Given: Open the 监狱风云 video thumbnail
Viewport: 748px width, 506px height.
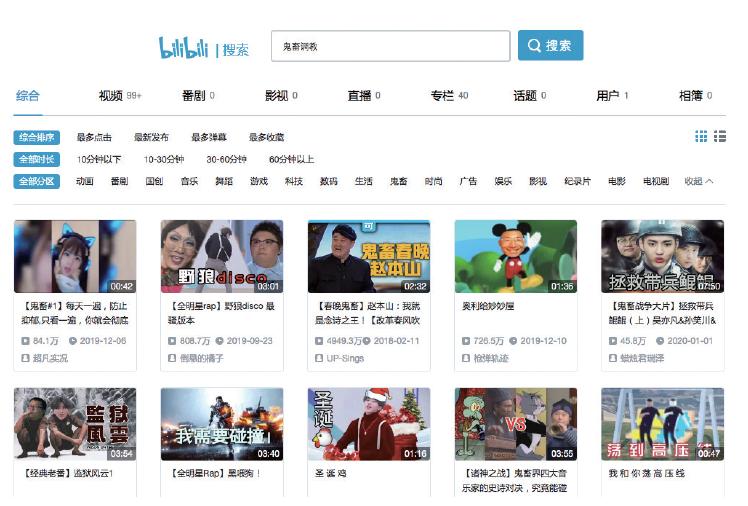Looking at the screenshot, I should (x=75, y=424).
